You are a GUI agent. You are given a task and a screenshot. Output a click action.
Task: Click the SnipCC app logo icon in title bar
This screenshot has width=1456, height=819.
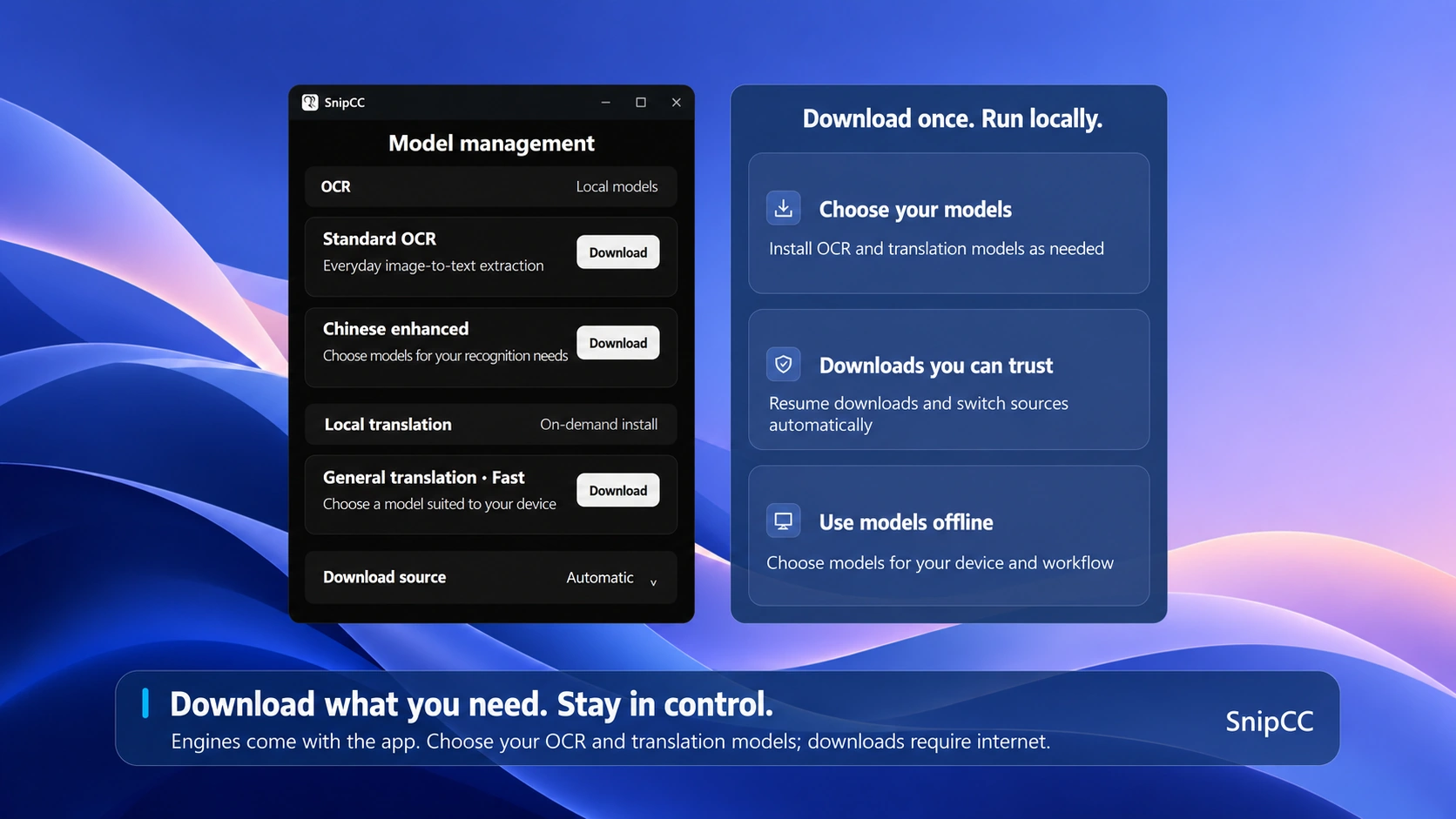click(310, 103)
